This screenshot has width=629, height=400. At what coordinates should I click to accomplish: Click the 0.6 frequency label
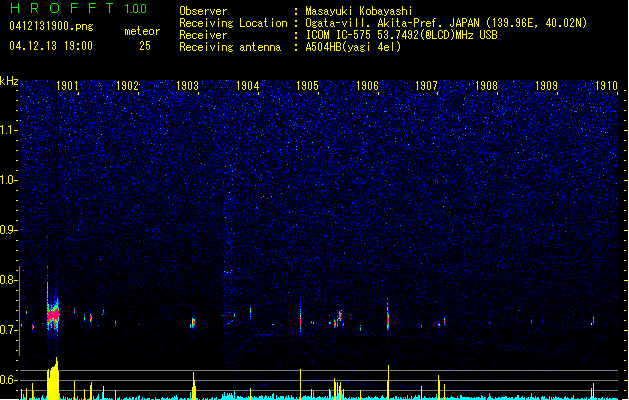pos(9,380)
